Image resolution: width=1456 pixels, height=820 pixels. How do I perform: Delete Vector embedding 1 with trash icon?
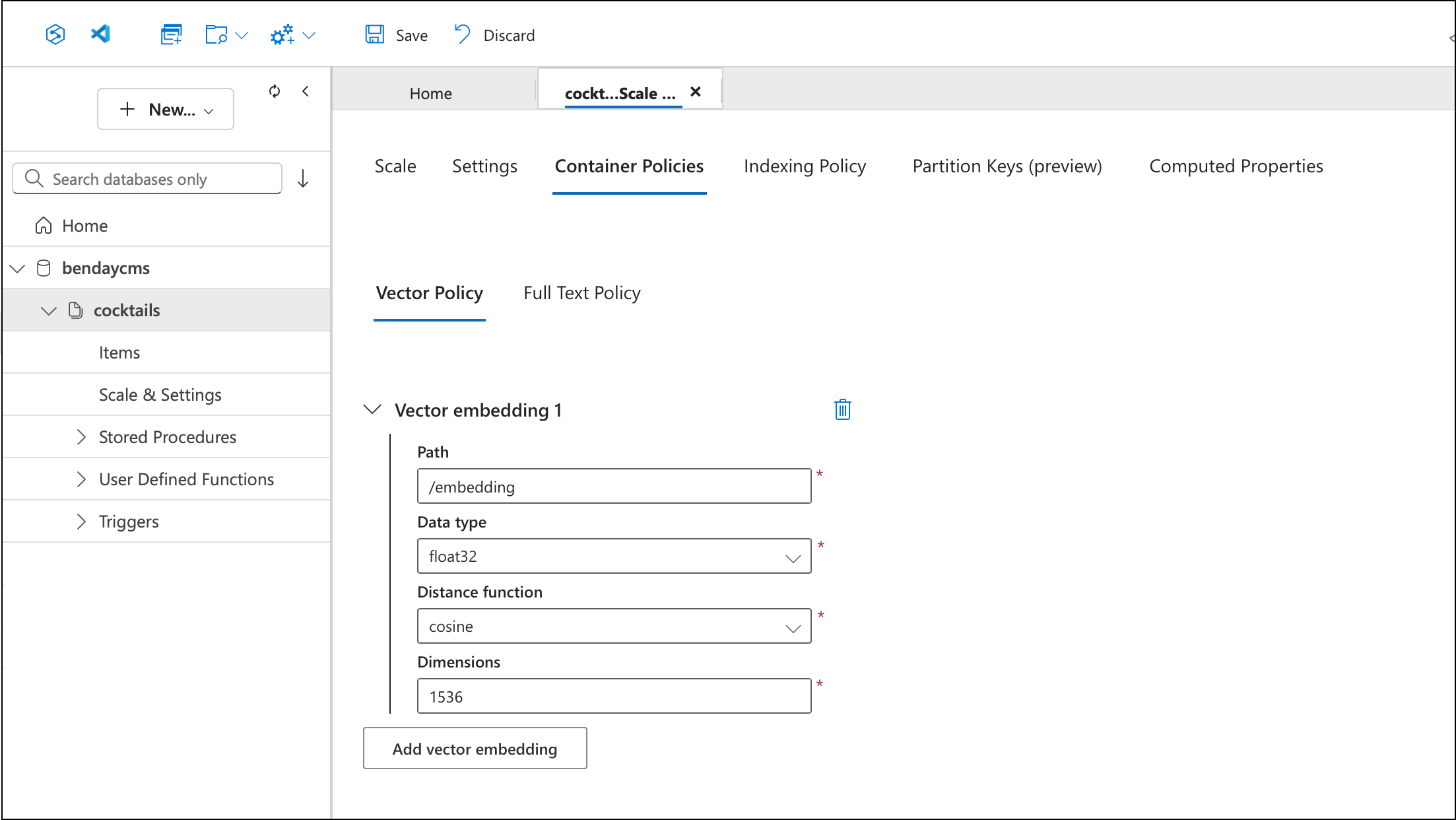click(842, 409)
